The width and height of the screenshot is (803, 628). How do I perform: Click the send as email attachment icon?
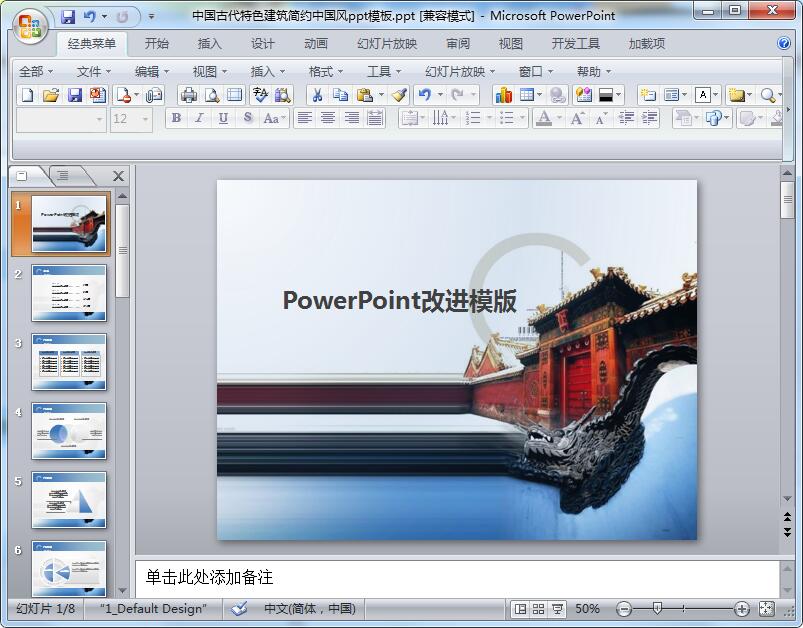pyautogui.click(x=154, y=95)
